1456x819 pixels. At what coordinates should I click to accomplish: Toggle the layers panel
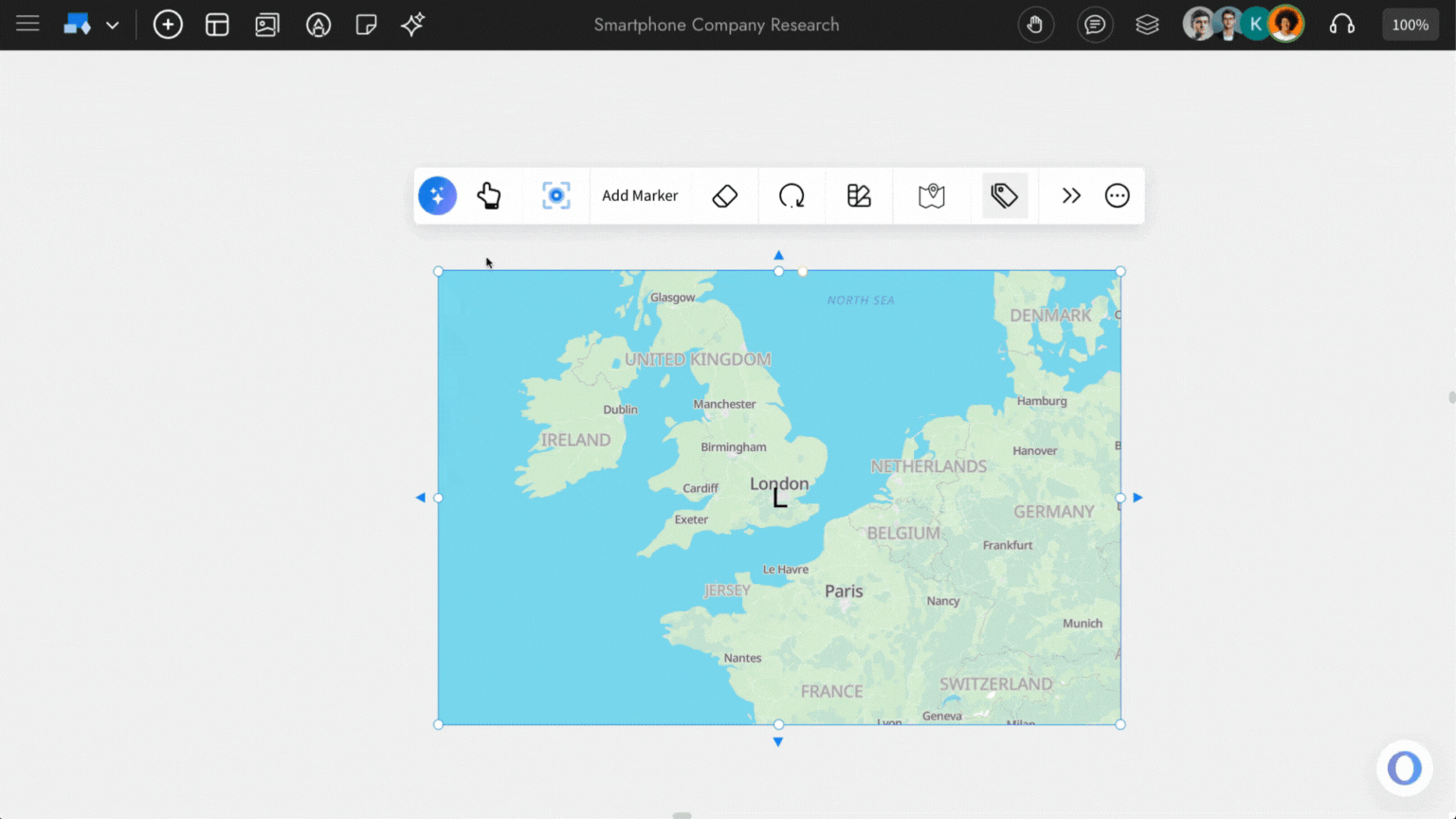[x=1147, y=25]
